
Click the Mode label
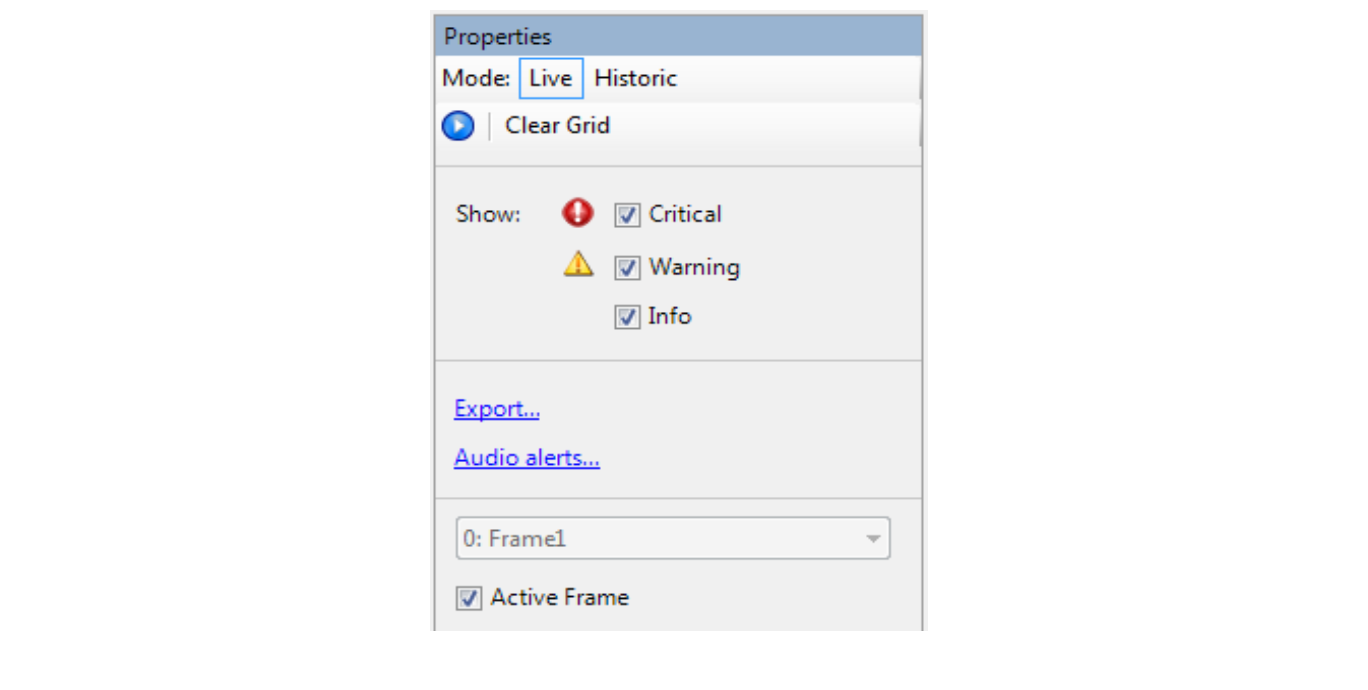(476, 79)
